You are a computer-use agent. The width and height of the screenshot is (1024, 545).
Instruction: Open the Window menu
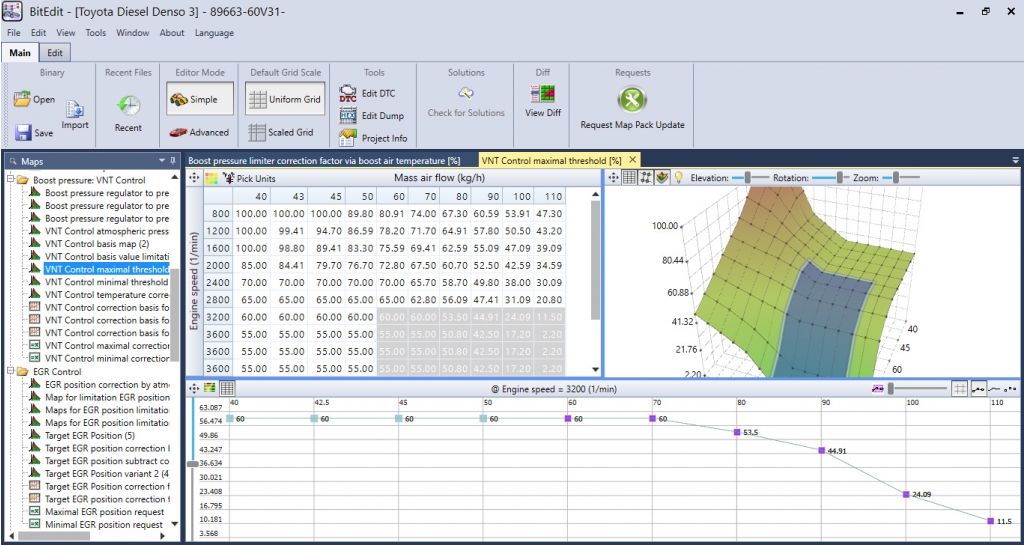(133, 33)
